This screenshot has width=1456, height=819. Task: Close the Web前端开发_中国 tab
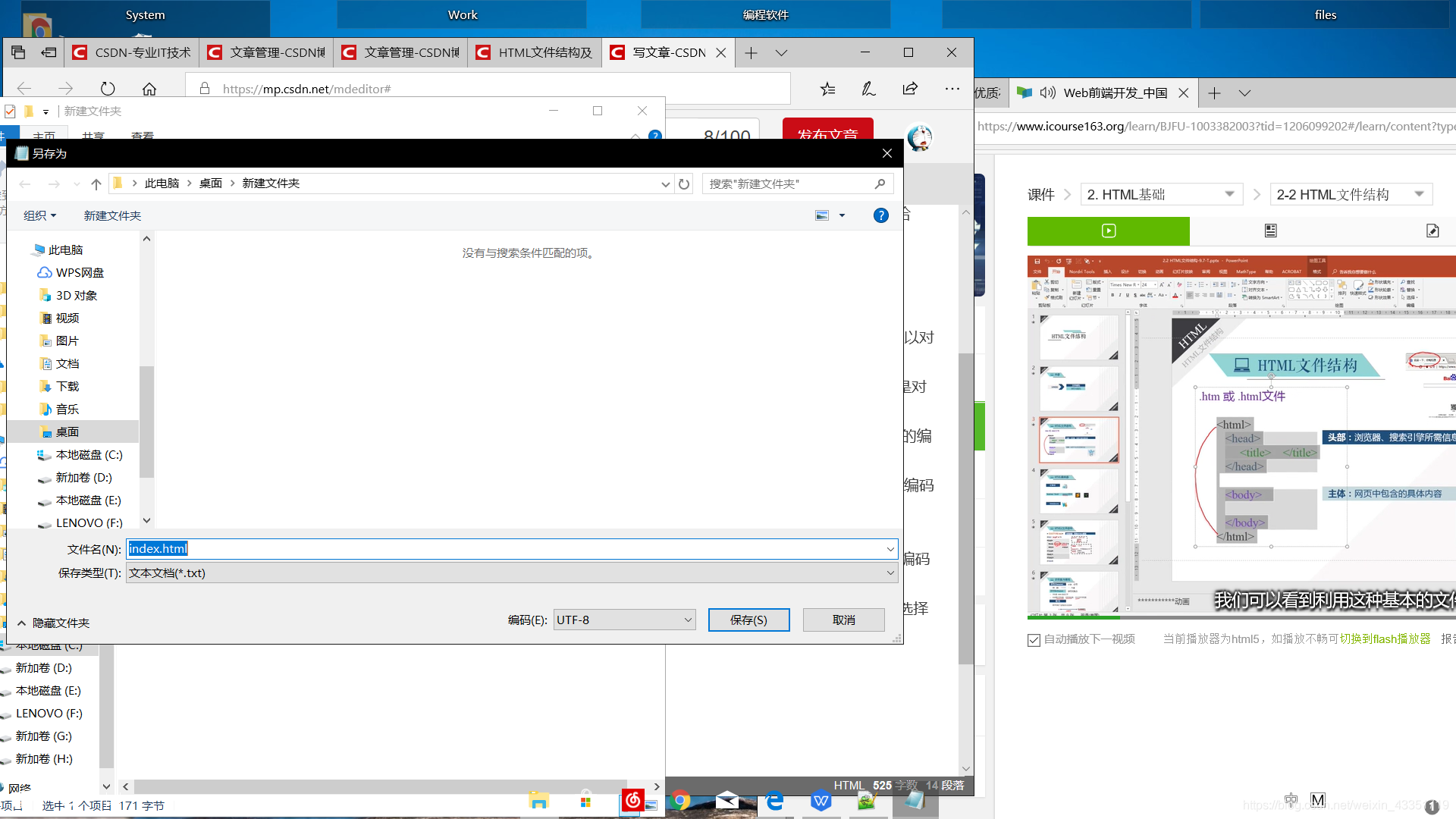[1183, 93]
